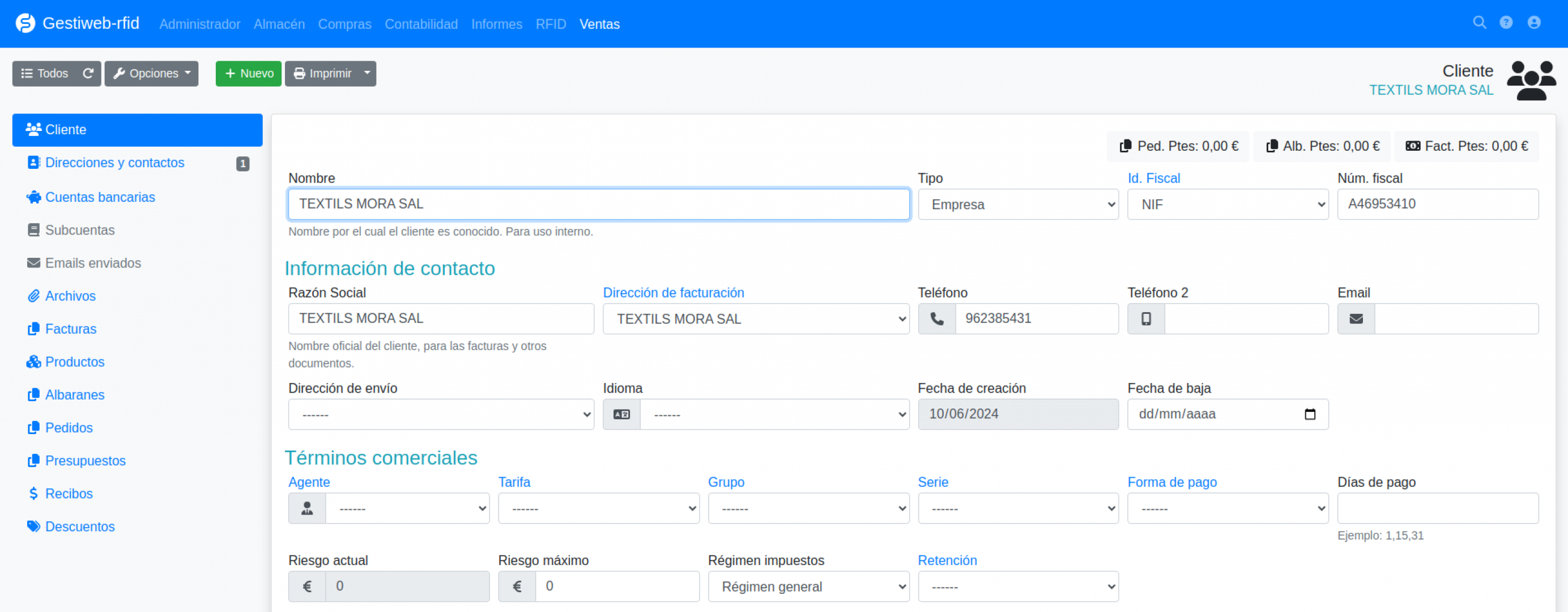
Task: Click the search magnifier icon in the header
Action: point(1479,23)
